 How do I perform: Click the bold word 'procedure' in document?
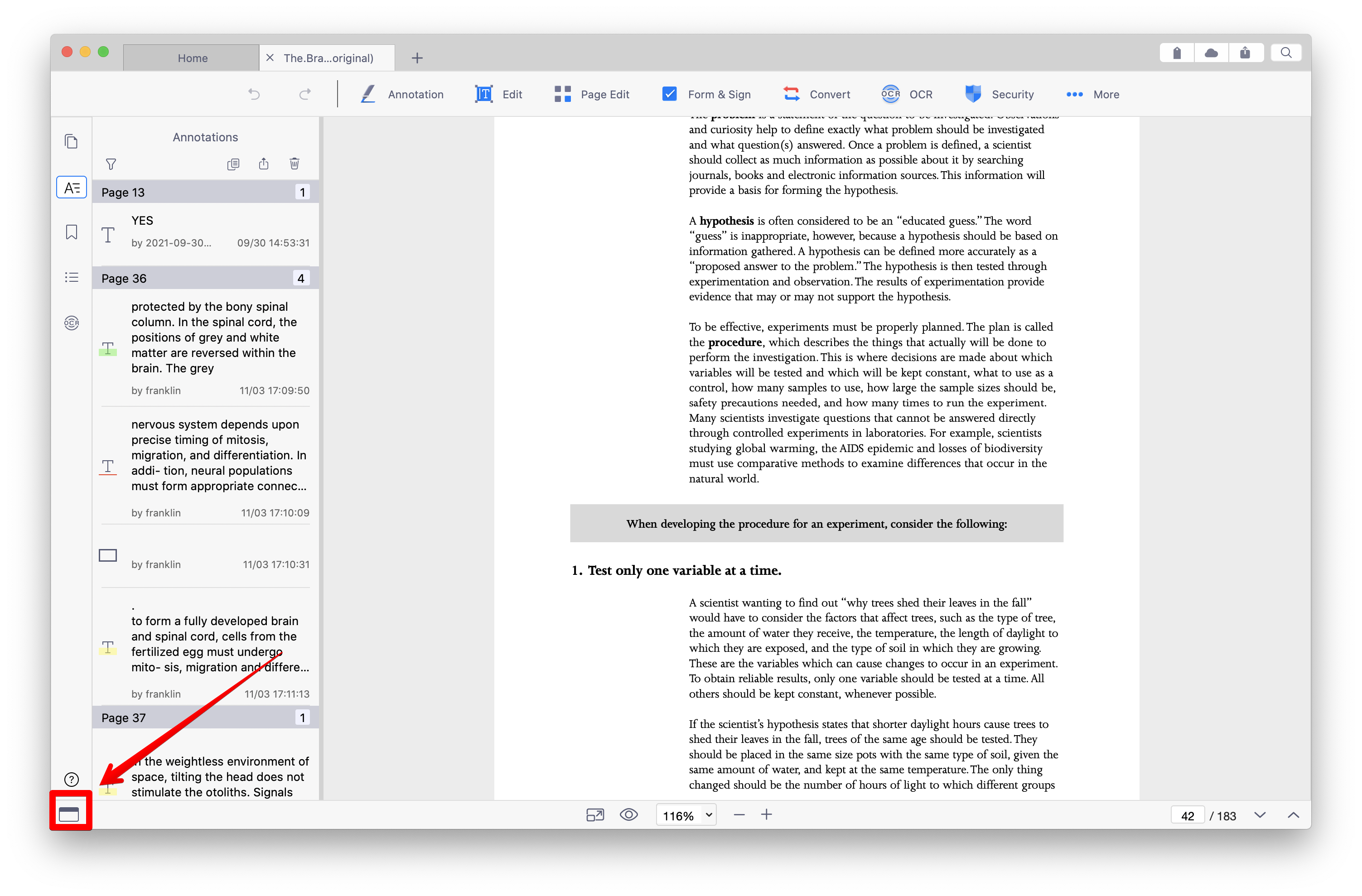coord(735,342)
